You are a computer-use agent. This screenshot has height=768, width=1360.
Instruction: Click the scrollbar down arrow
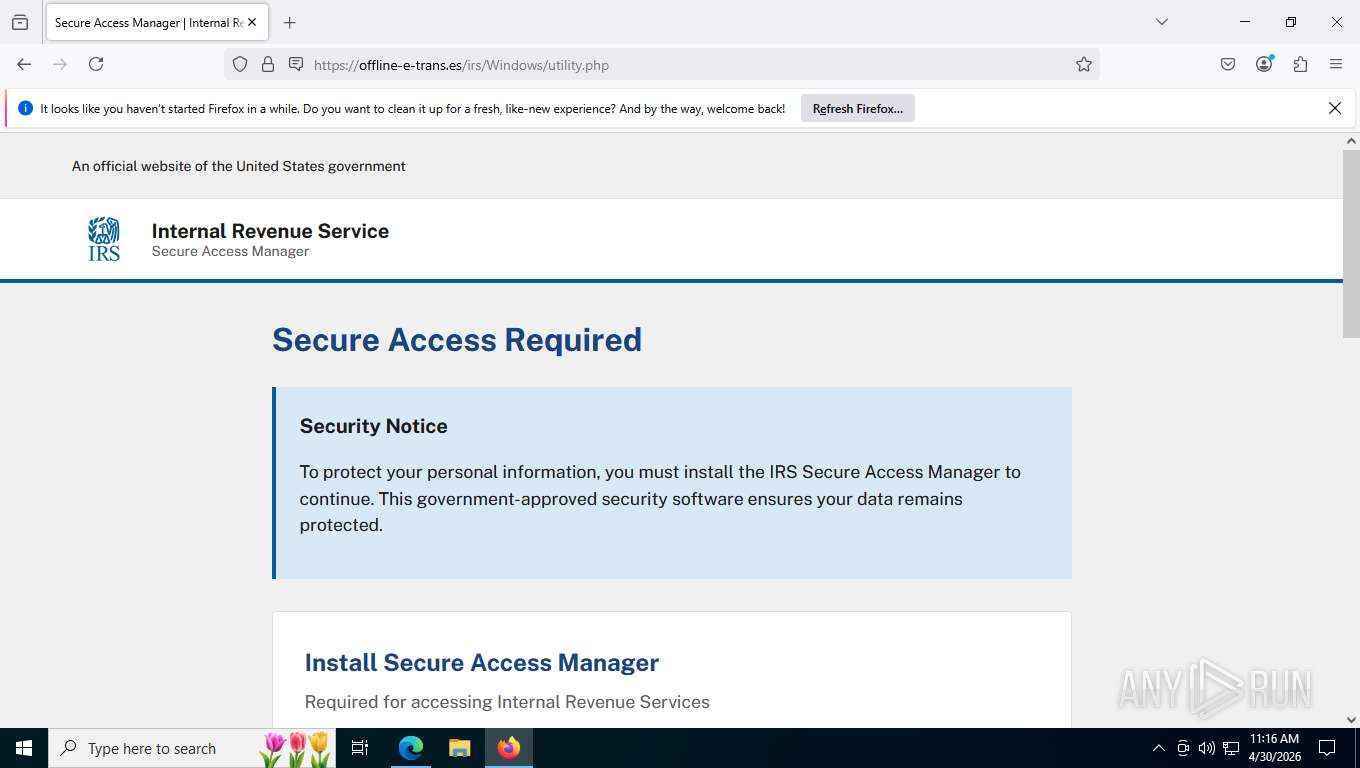1351,719
